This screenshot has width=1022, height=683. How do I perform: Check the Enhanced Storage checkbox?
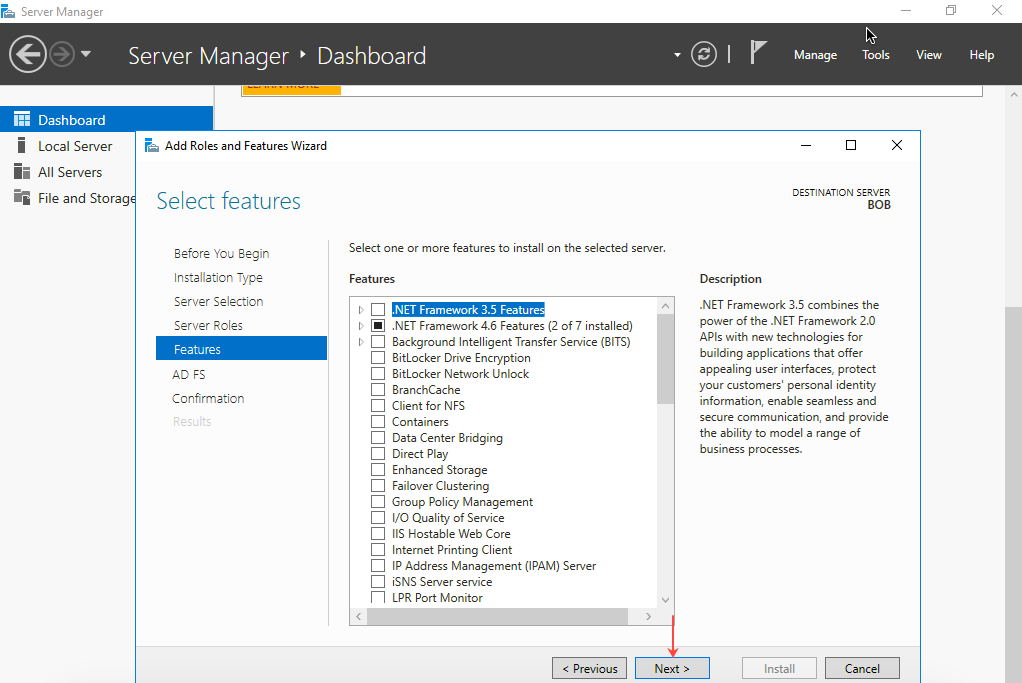(378, 470)
